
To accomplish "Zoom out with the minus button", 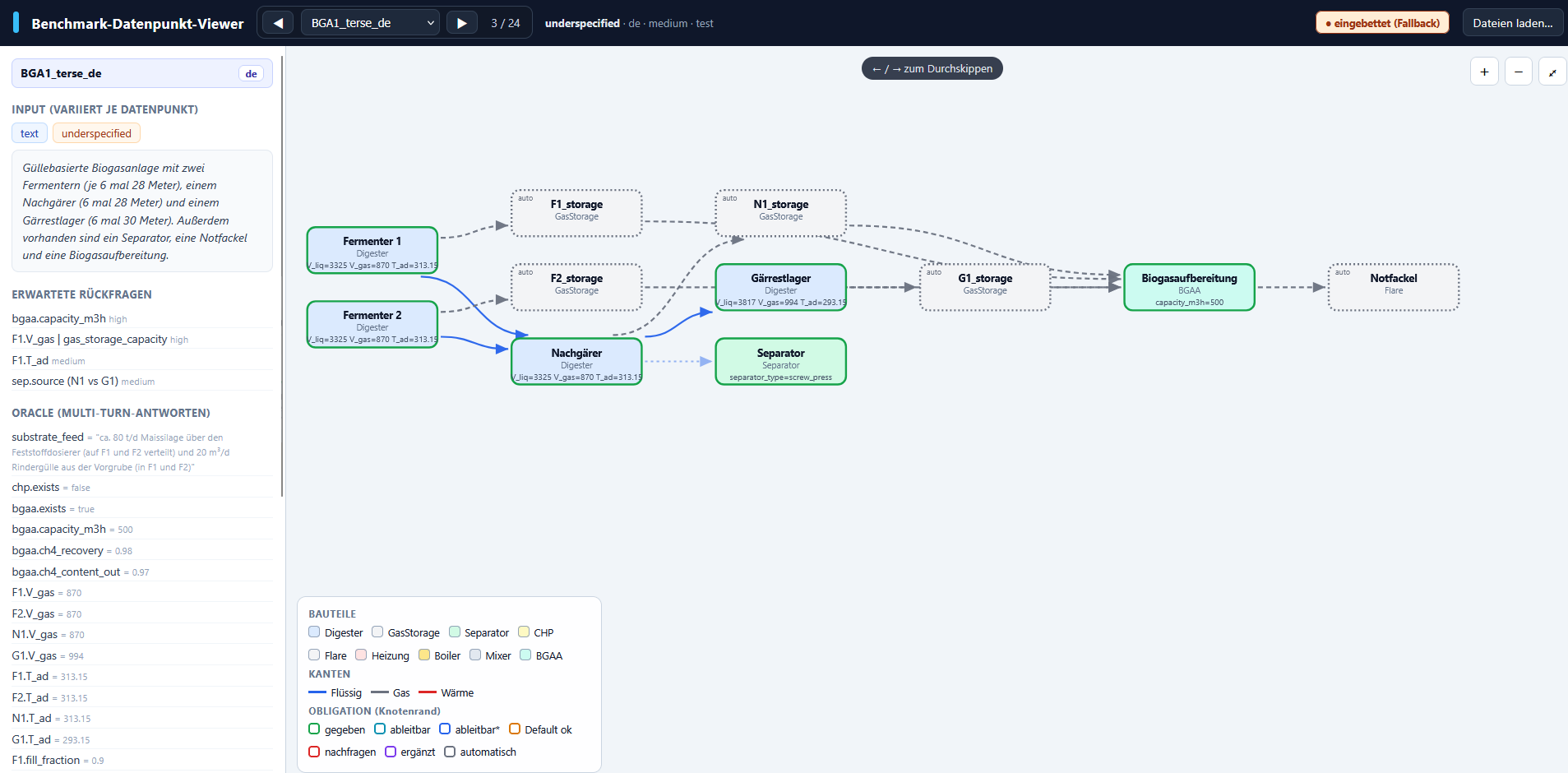I will (1519, 72).
